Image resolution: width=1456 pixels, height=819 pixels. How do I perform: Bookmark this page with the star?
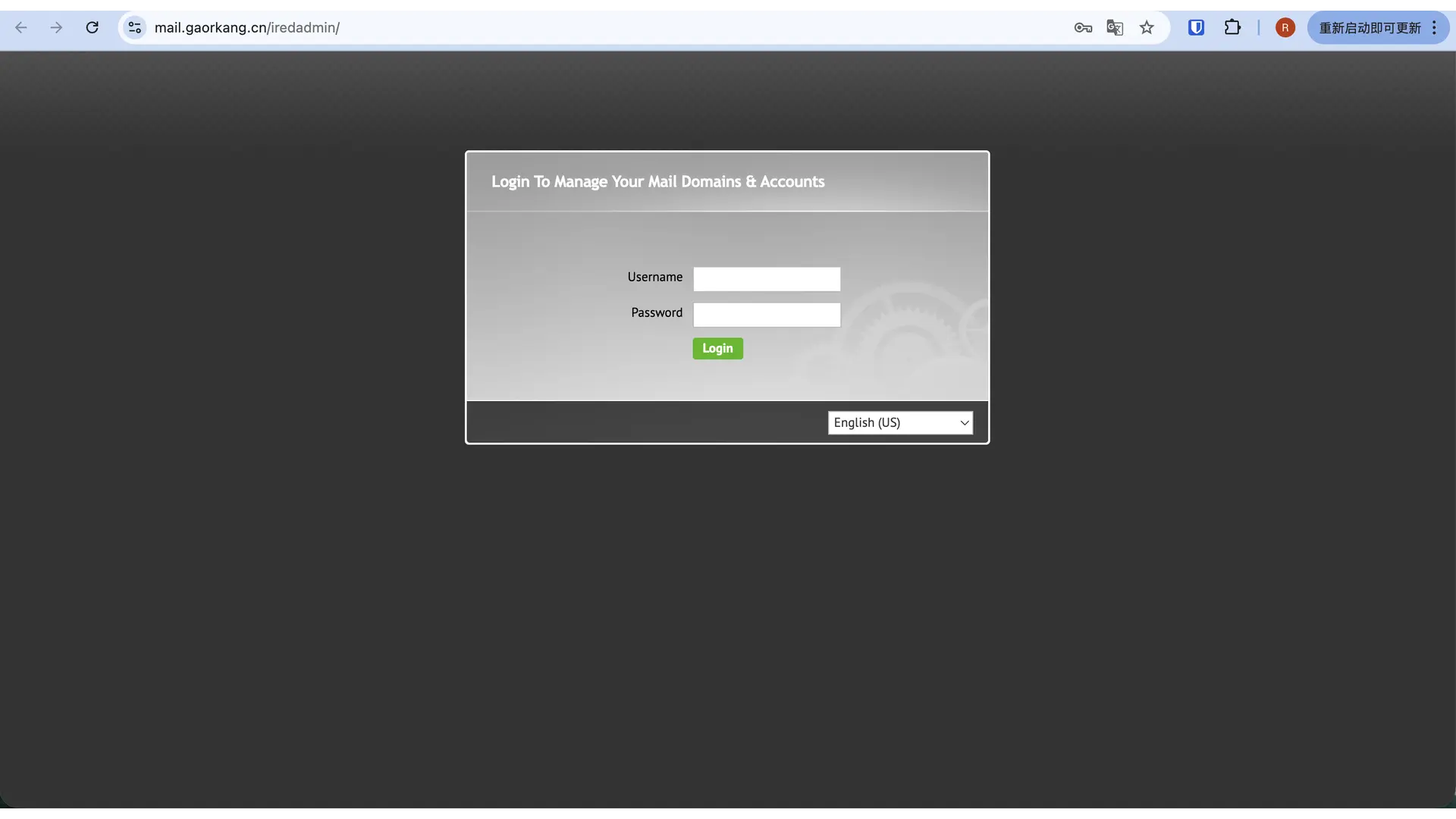click(x=1147, y=28)
